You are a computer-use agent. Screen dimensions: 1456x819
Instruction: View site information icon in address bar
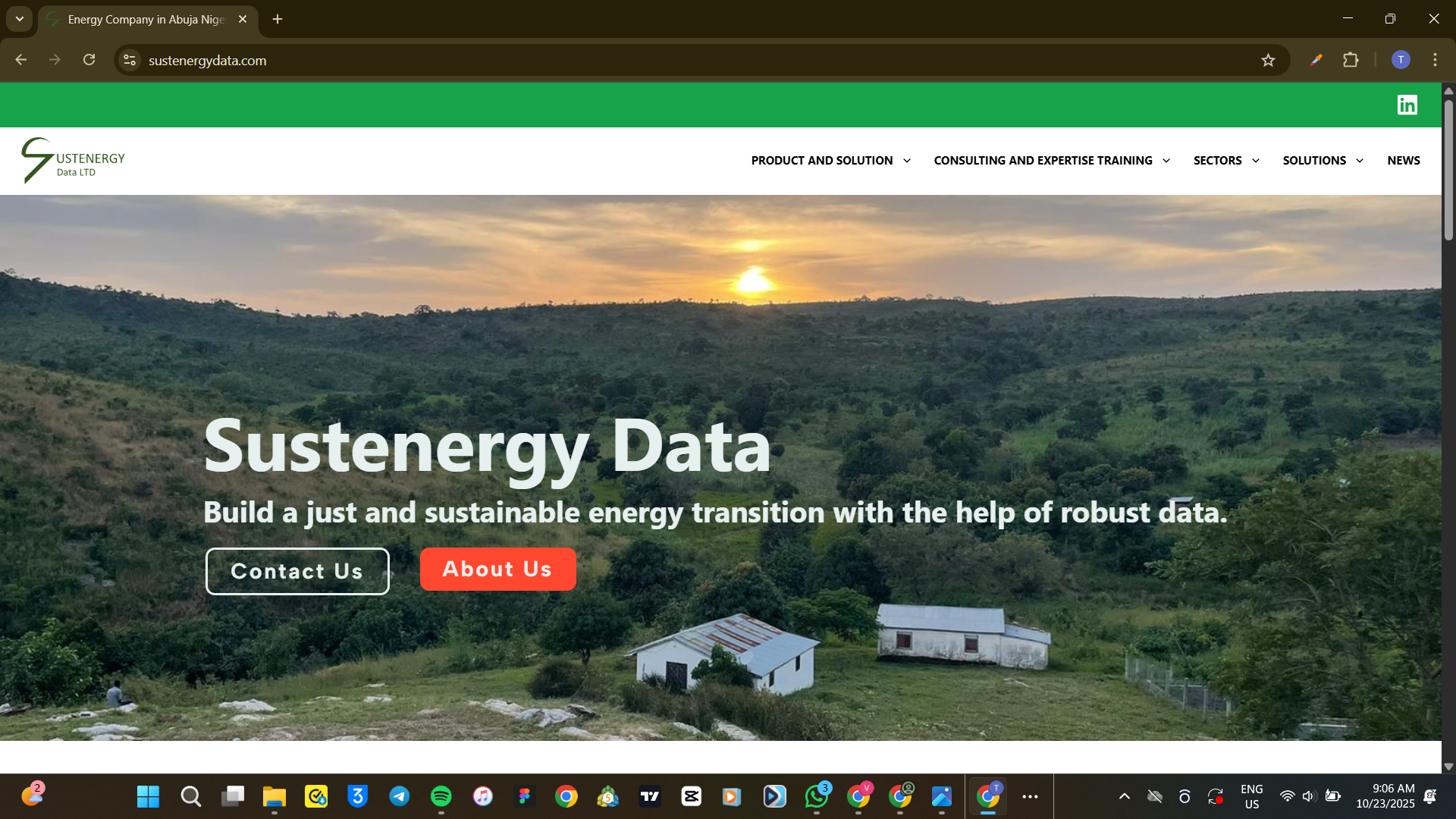click(130, 60)
